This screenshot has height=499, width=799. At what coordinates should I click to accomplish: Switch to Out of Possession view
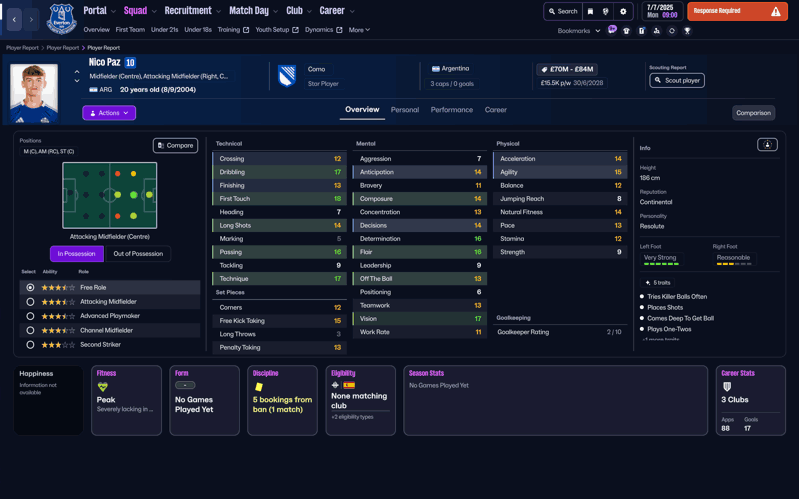[x=138, y=254]
